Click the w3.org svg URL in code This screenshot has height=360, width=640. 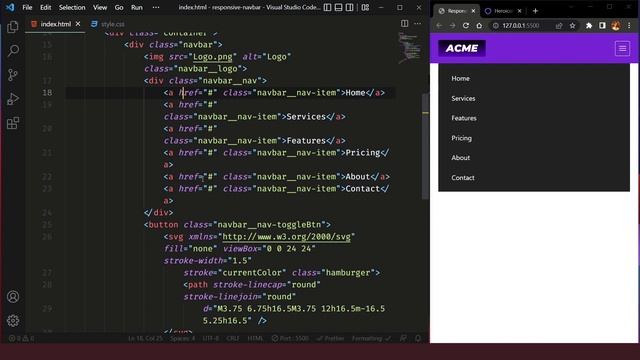[286, 237]
